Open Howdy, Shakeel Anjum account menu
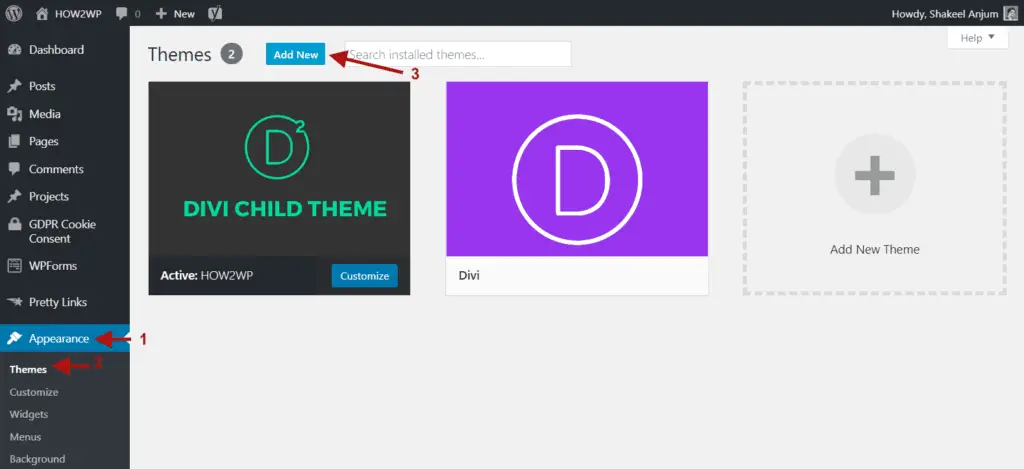The width and height of the screenshot is (1024, 469). point(944,14)
